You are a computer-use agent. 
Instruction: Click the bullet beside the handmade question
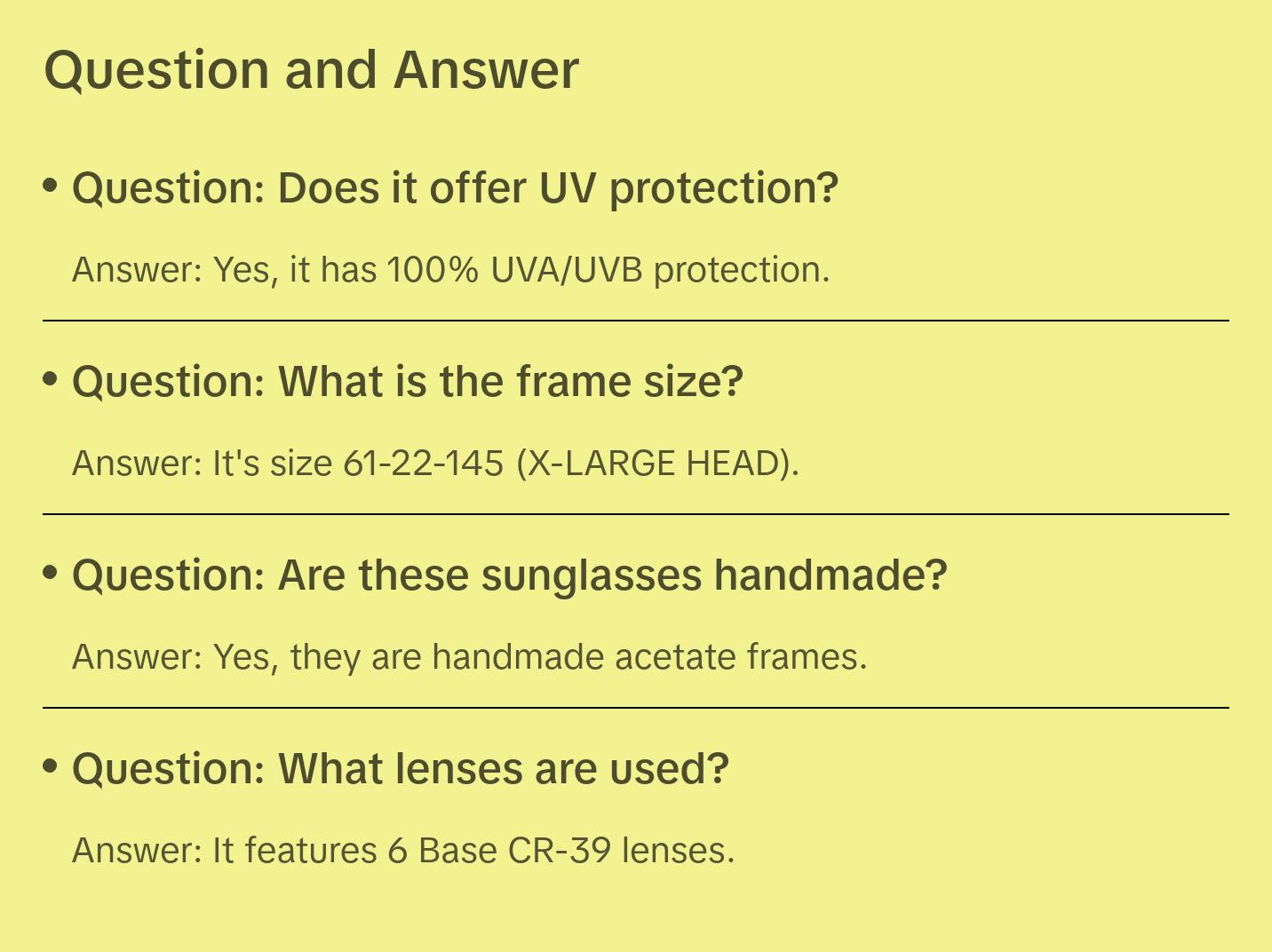51,573
